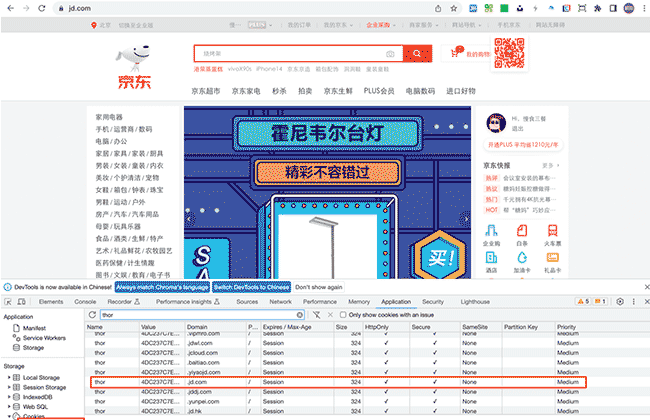Image resolution: width=650 pixels, height=420 pixels.
Task: Click Switch DevTools to Chinese
Action: (x=252, y=287)
